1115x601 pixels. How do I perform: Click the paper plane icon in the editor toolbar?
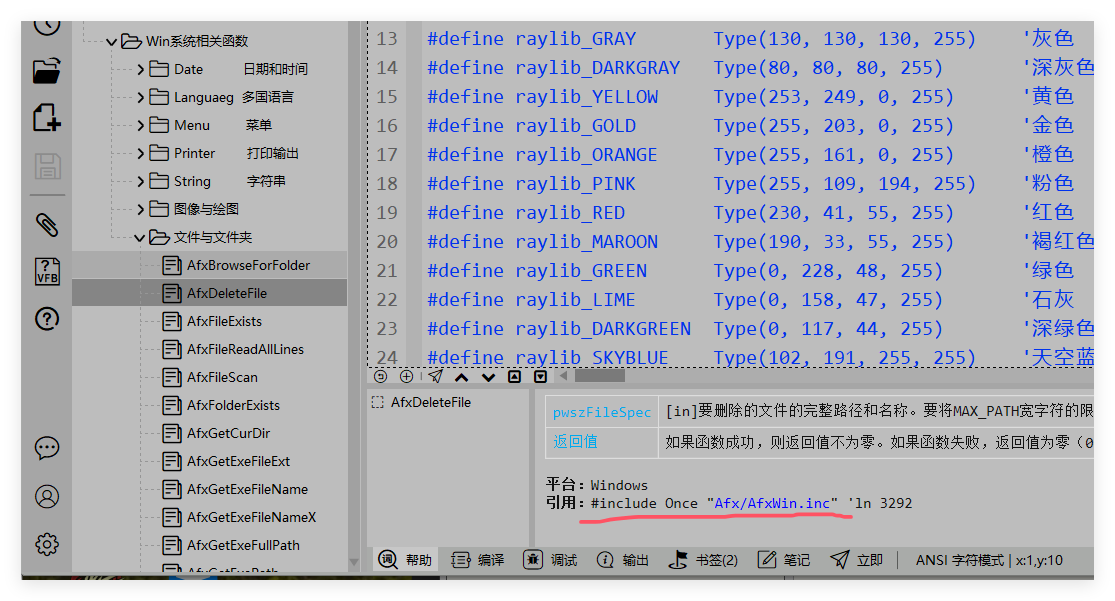point(434,376)
